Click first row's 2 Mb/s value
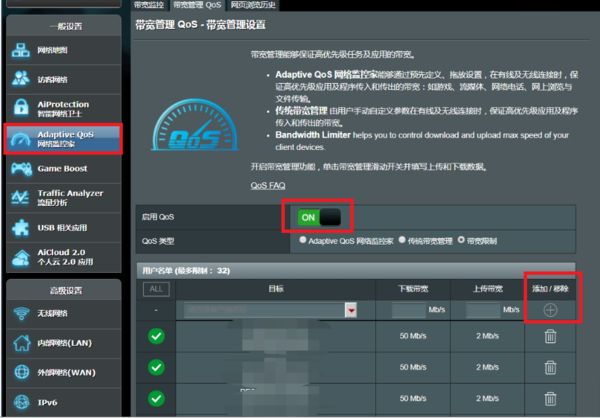600x418 pixels. pyautogui.click(x=488, y=336)
